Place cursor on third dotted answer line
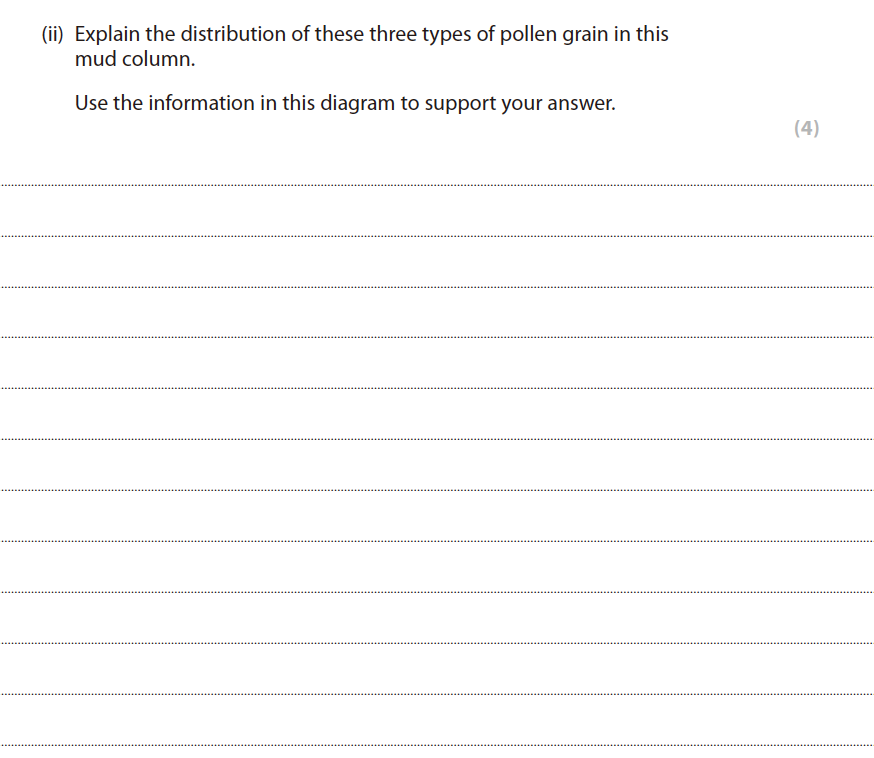 [x=437, y=287]
